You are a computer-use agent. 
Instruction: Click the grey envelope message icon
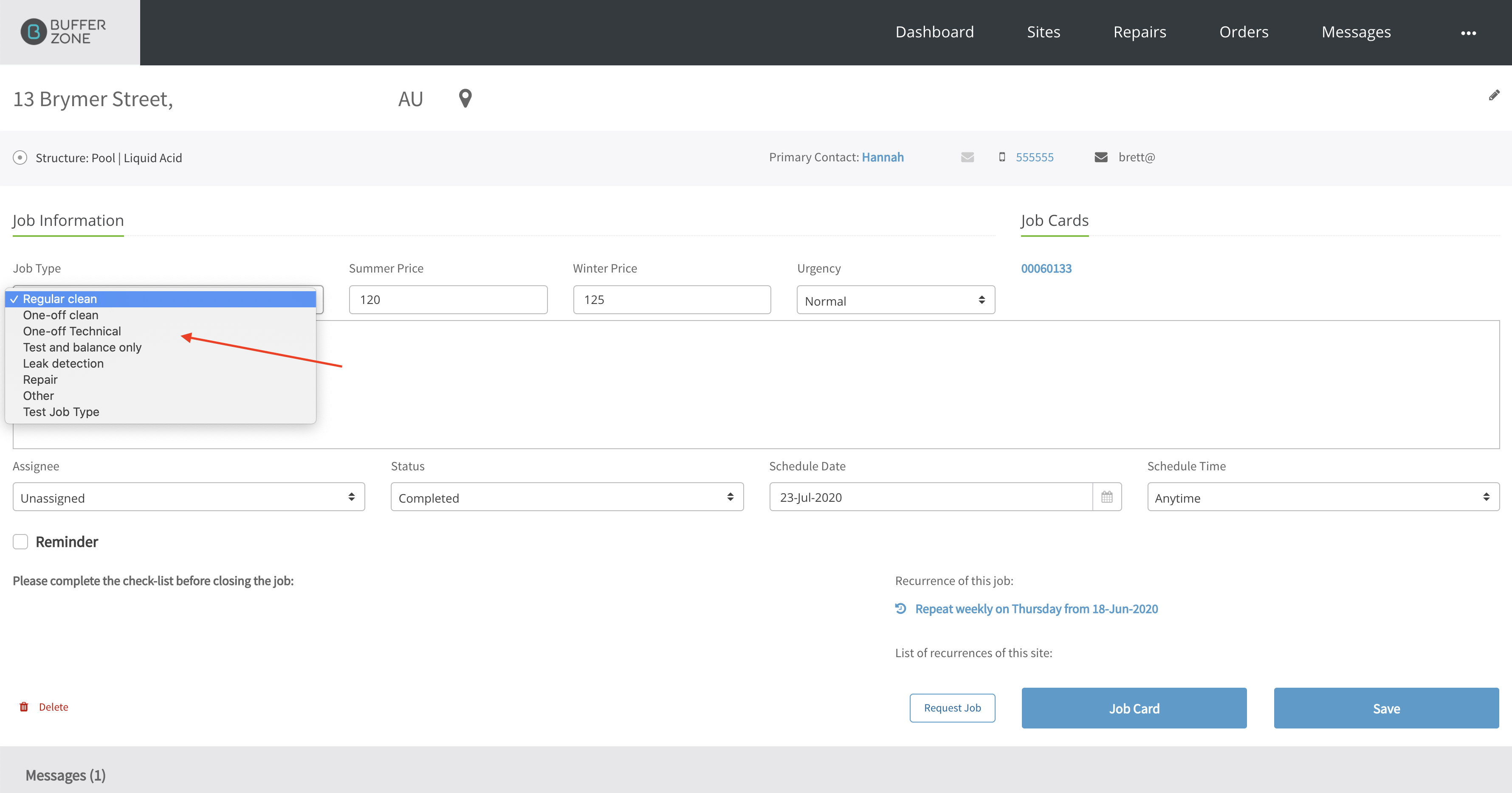pos(968,157)
